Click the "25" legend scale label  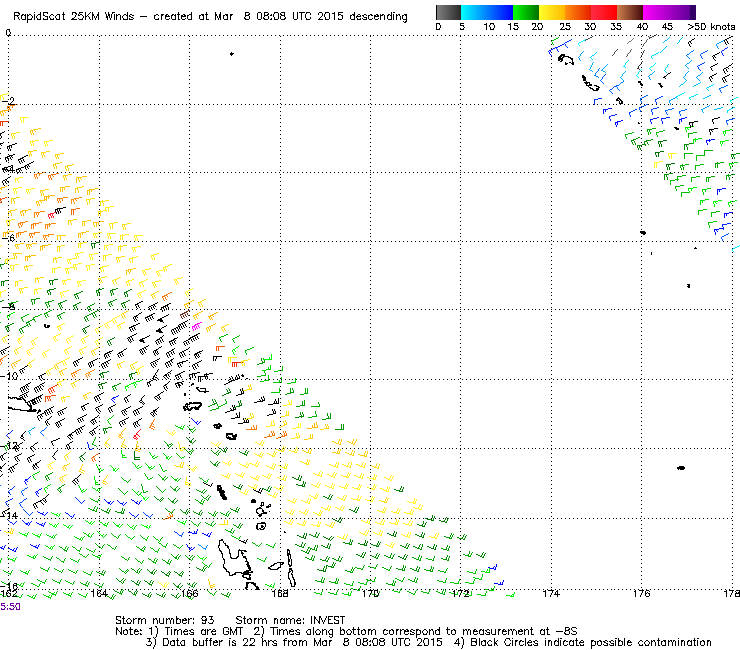click(564, 27)
